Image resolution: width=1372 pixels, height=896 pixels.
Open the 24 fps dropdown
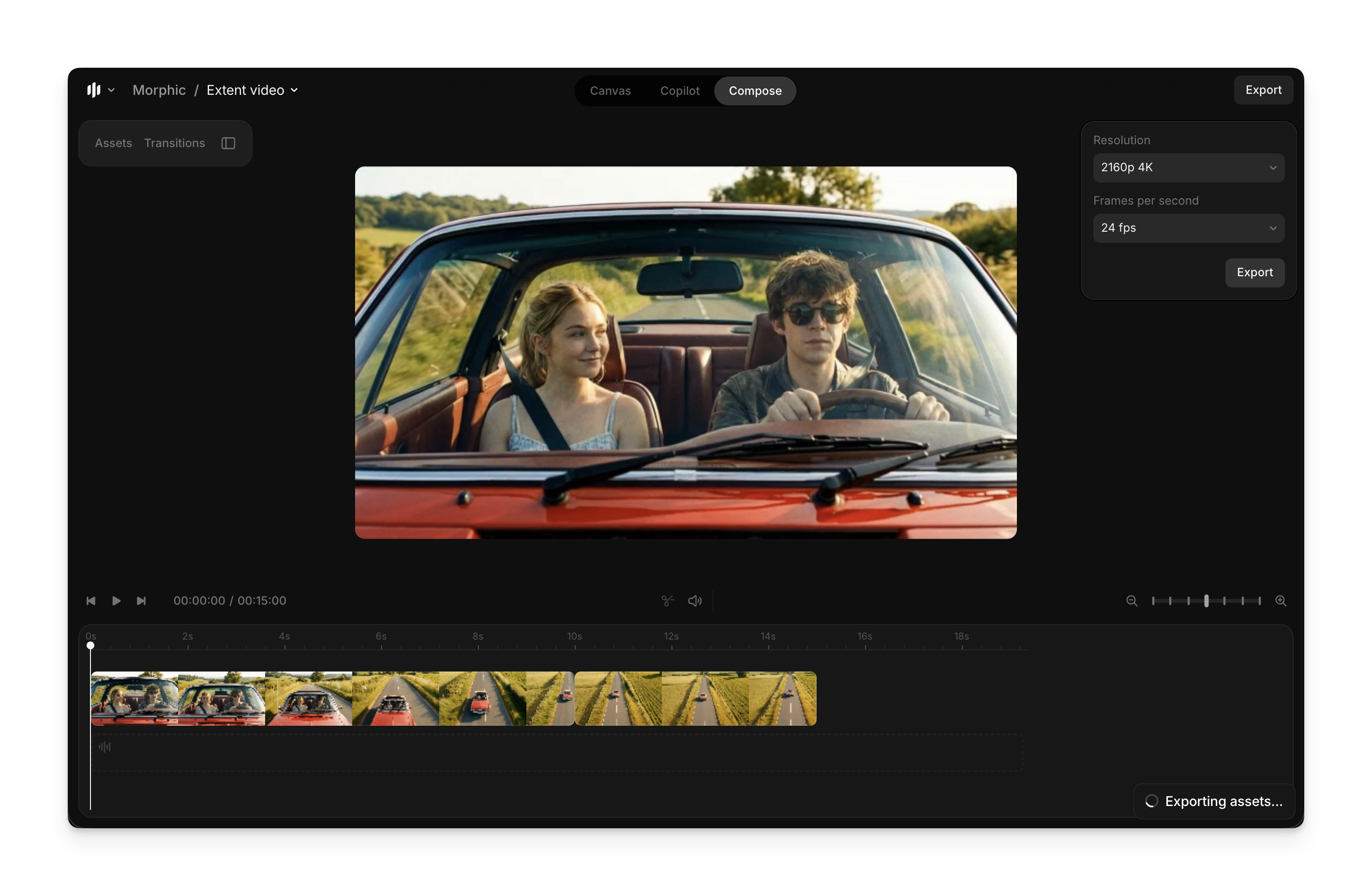pos(1188,228)
